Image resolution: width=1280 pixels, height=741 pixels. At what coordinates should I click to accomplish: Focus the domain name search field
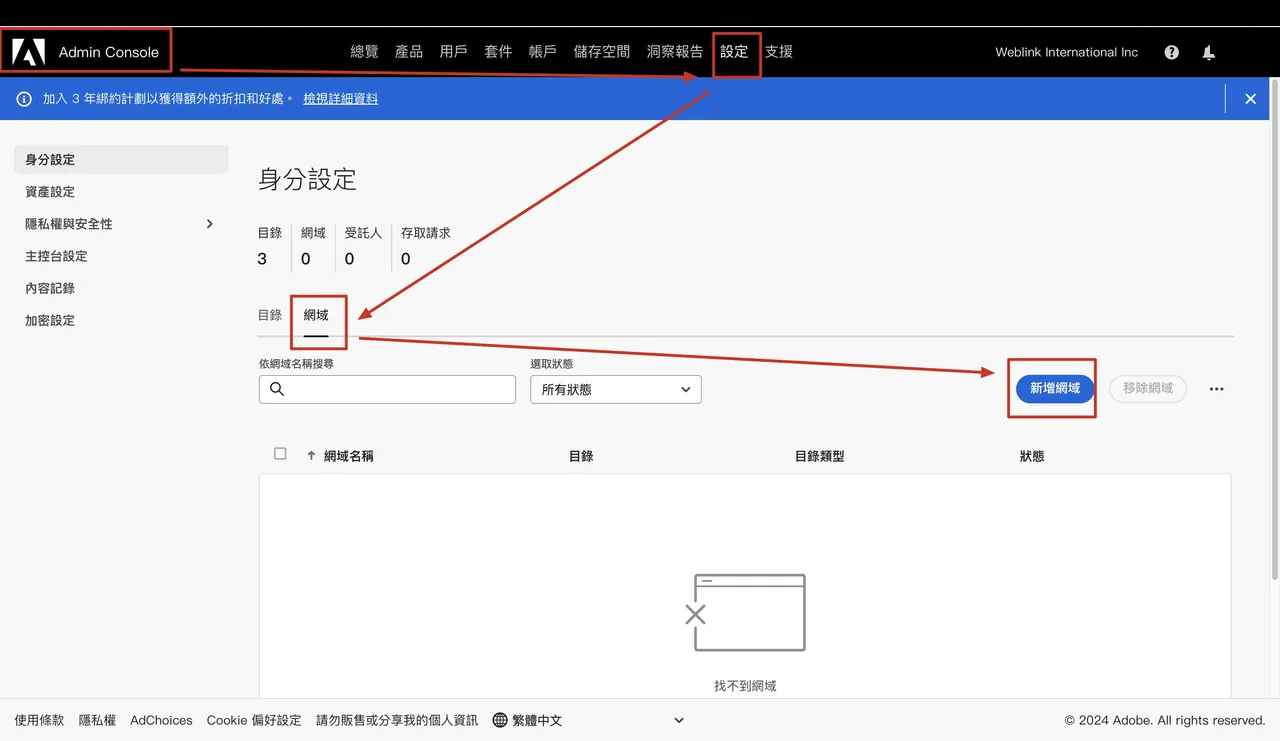point(387,389)
